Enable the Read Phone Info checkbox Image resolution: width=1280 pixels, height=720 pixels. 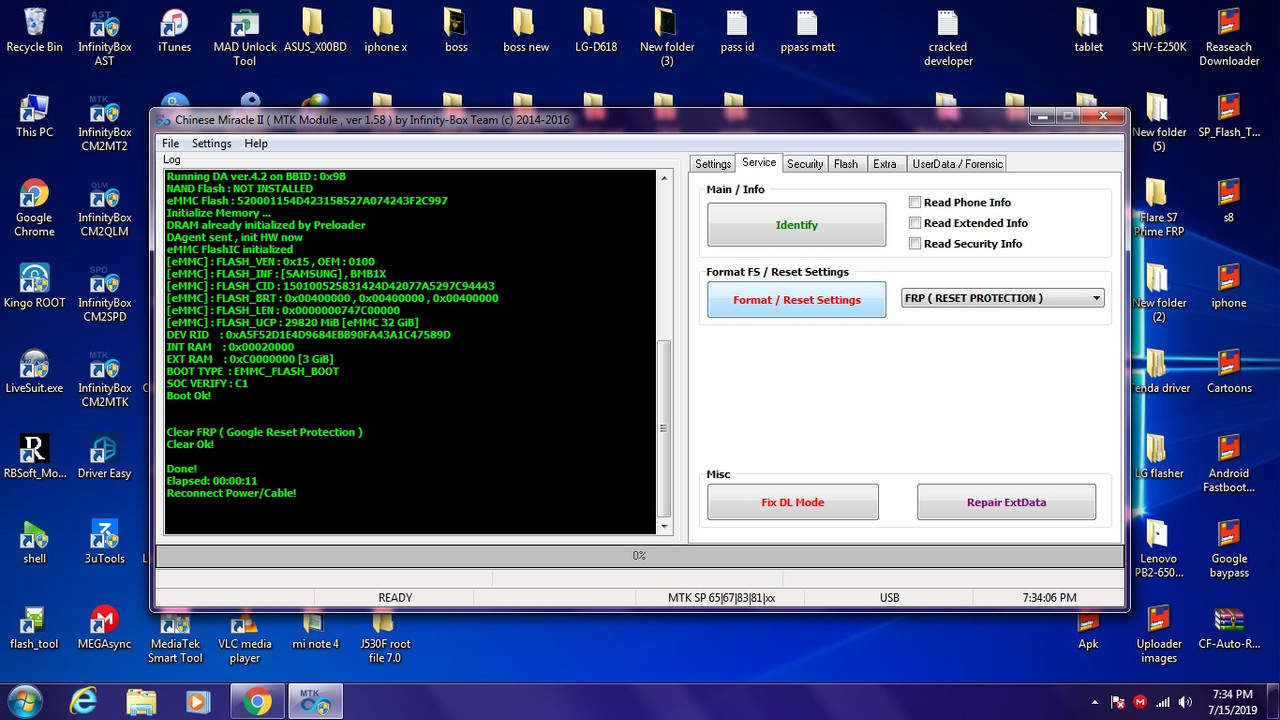click(915, 202)
